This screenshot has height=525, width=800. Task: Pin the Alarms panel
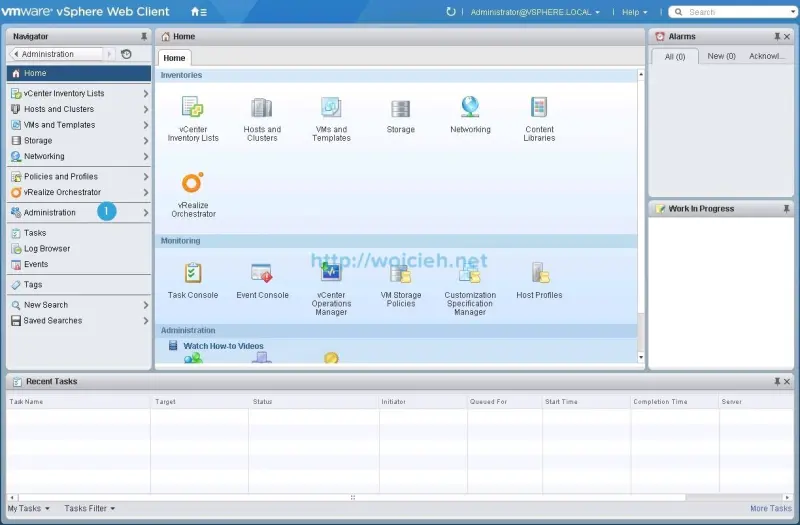777,36
